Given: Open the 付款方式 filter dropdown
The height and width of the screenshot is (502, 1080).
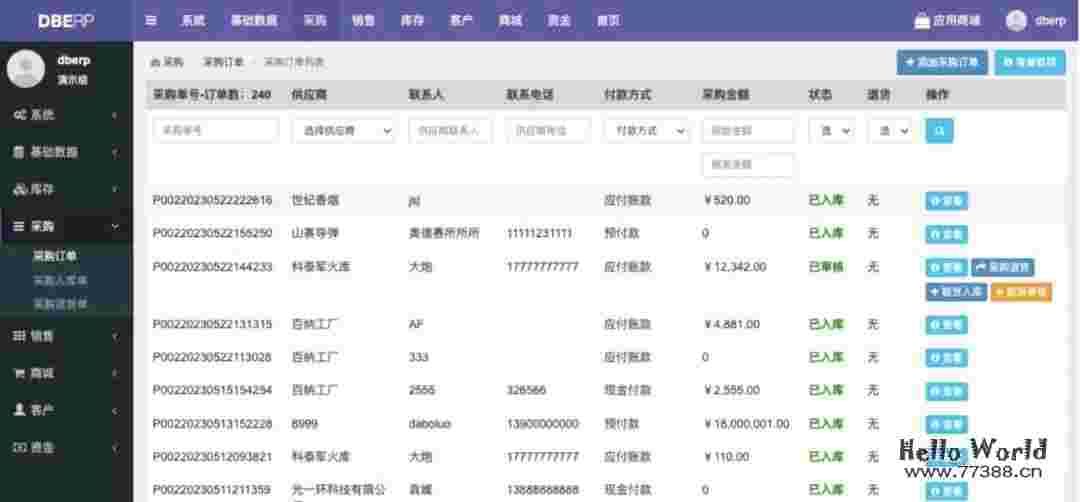Looking at the screenshot, I should click(646, 130).
